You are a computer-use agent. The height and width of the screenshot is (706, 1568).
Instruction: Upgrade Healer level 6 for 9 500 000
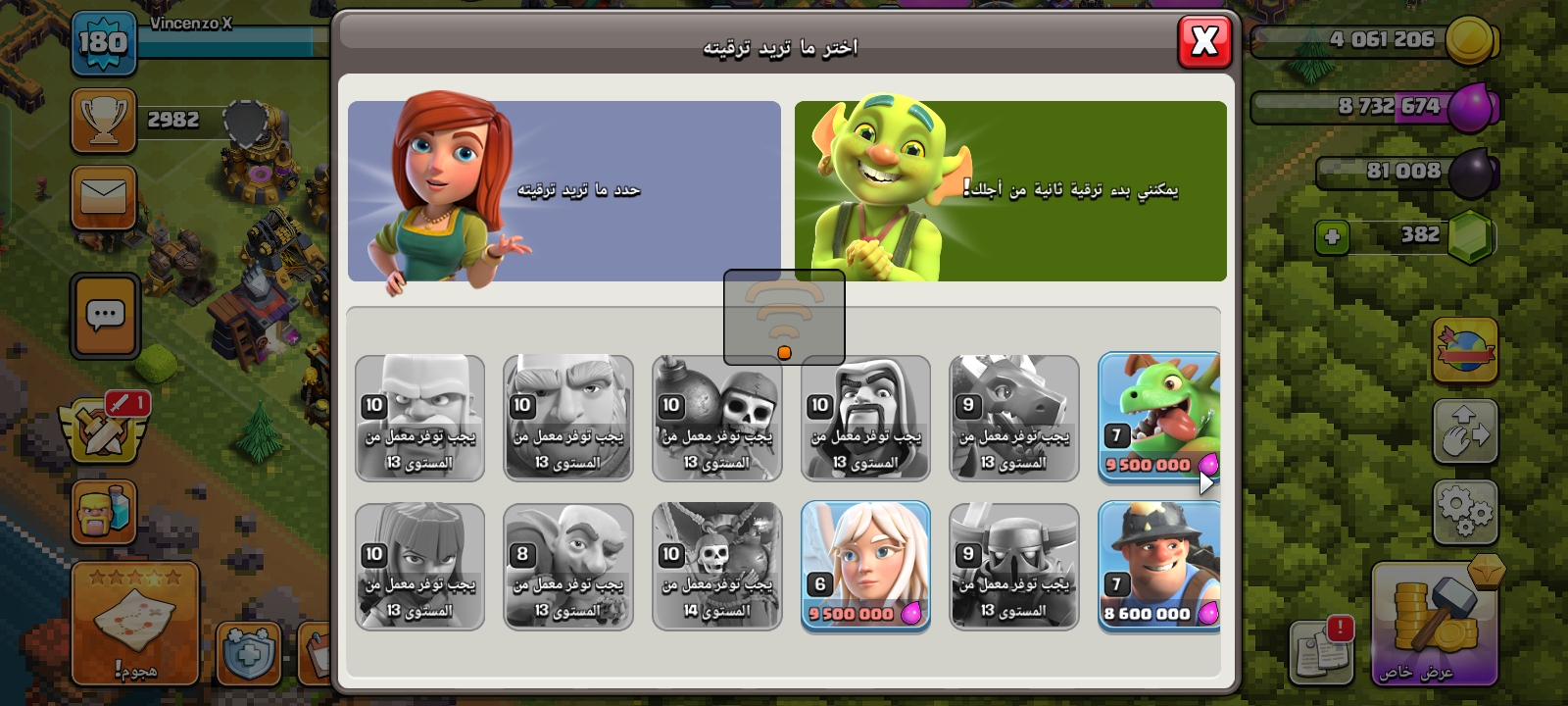click(865, 567)
